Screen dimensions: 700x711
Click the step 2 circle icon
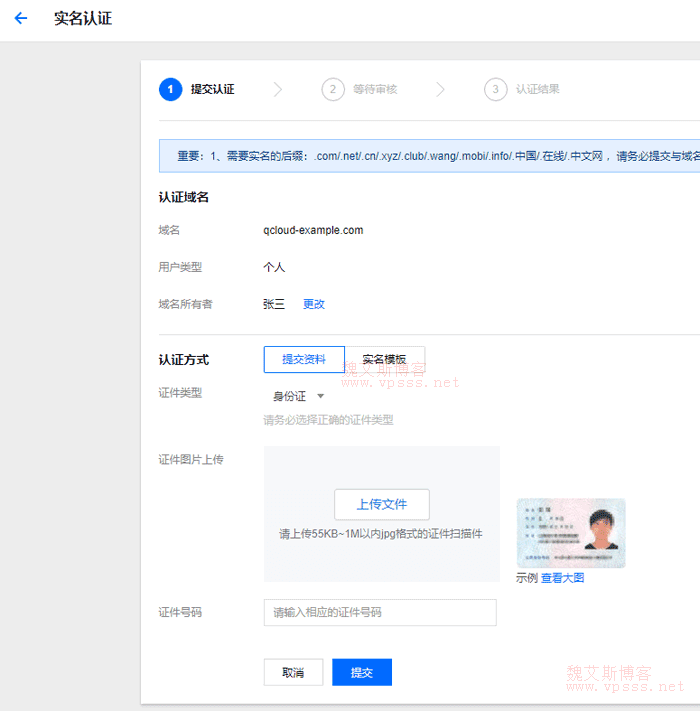pyautogui.click(x=333, y=89)
